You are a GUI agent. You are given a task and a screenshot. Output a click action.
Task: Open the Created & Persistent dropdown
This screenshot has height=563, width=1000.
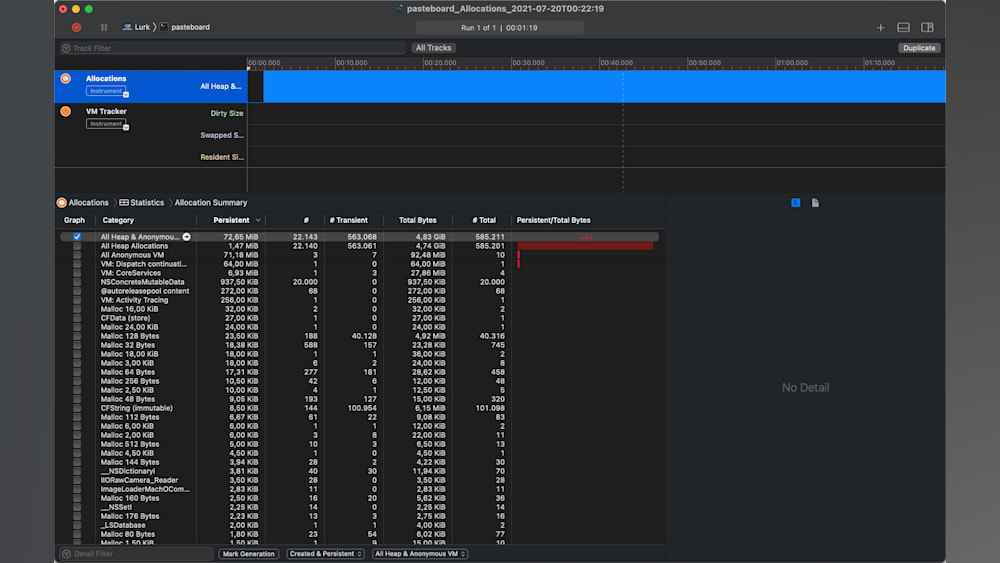coord(326,553)
